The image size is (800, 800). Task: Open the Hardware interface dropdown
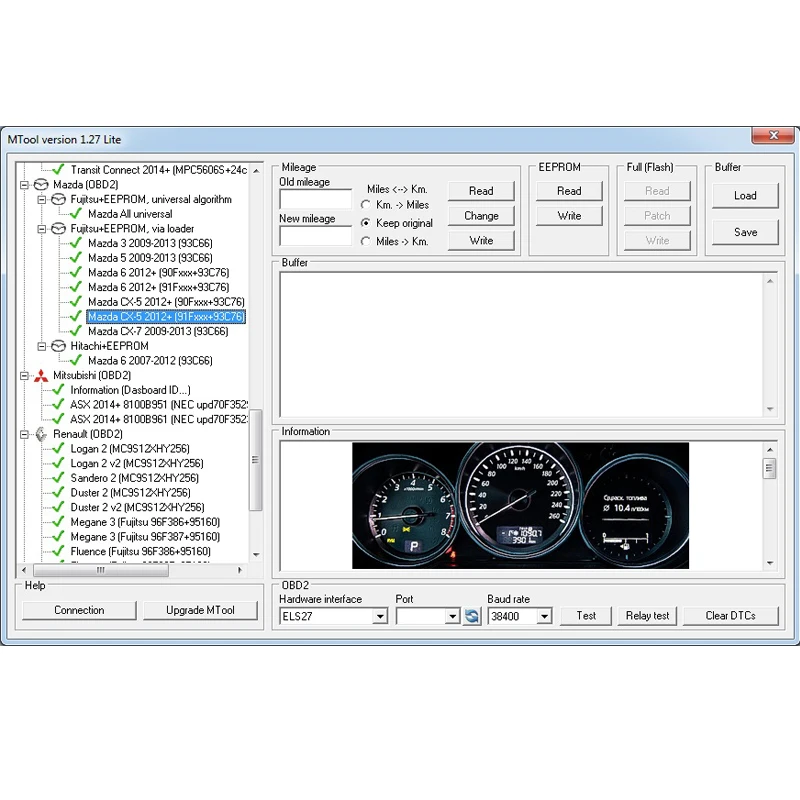(380, 616)
